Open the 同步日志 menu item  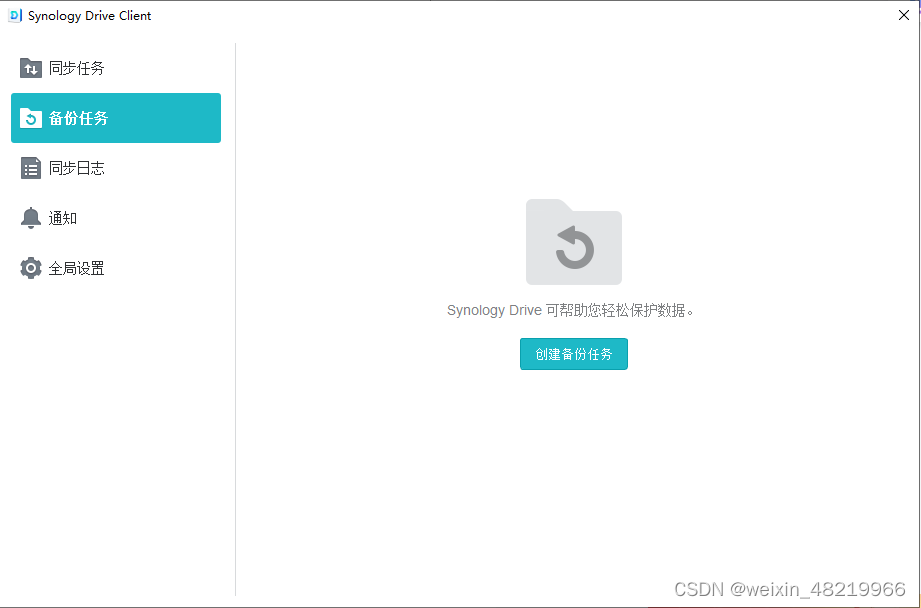pyautogui.click(x=116, y=168)
